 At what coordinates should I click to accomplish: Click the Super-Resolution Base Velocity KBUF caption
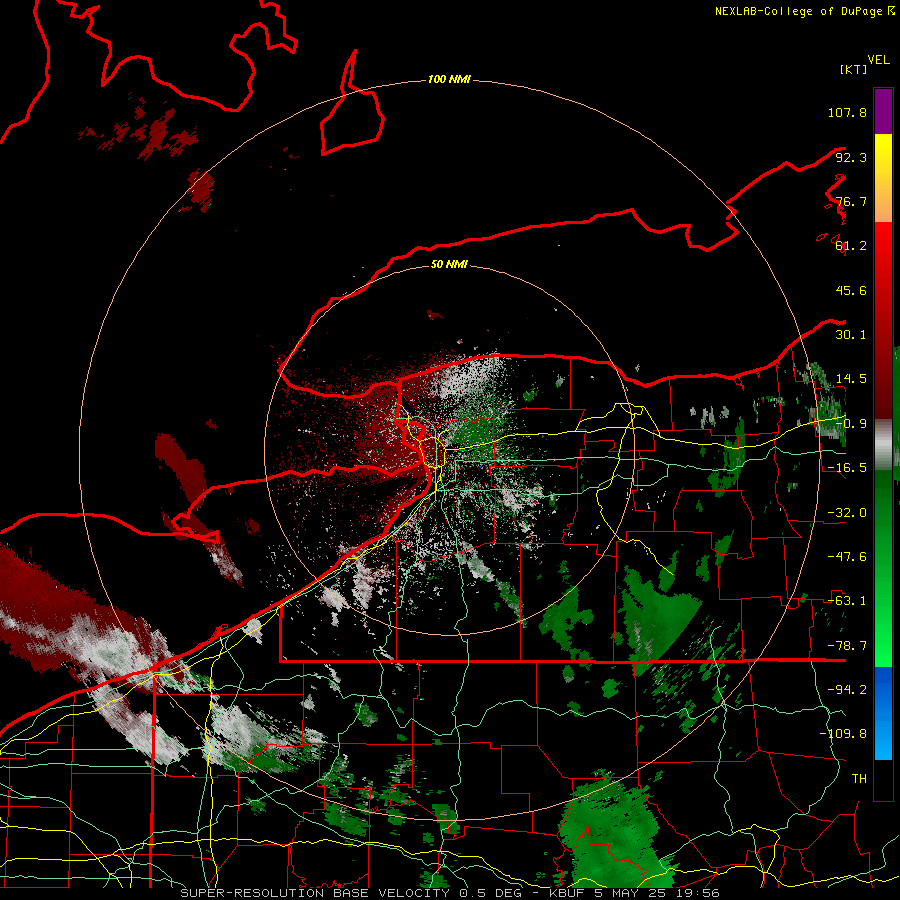(450, 893)
